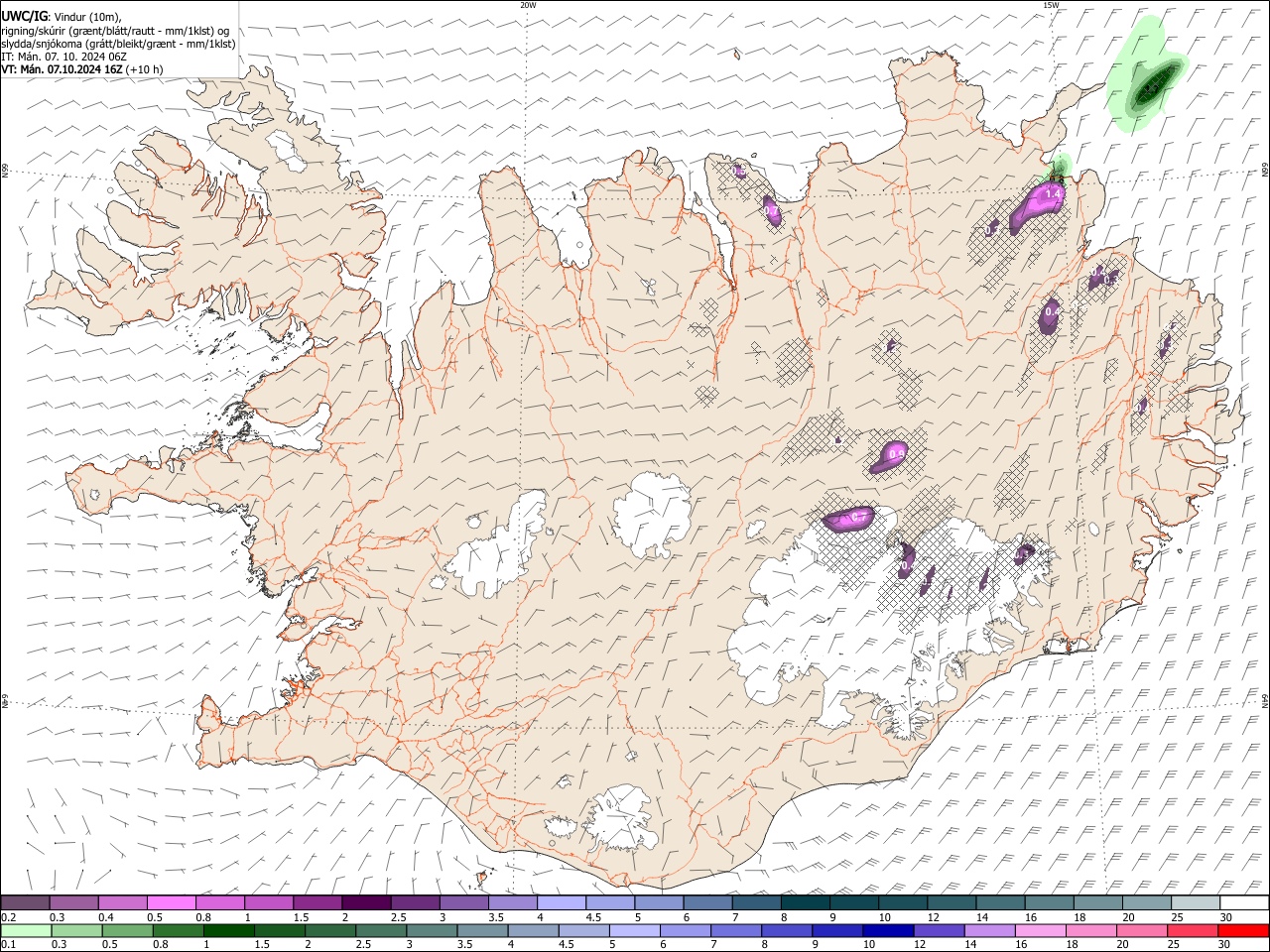Image resolution: width=1270 pixels, height=952 pixels.
Task: Pick the darkest green swatch between 1 and 1.5
Action: coord(229,930)
